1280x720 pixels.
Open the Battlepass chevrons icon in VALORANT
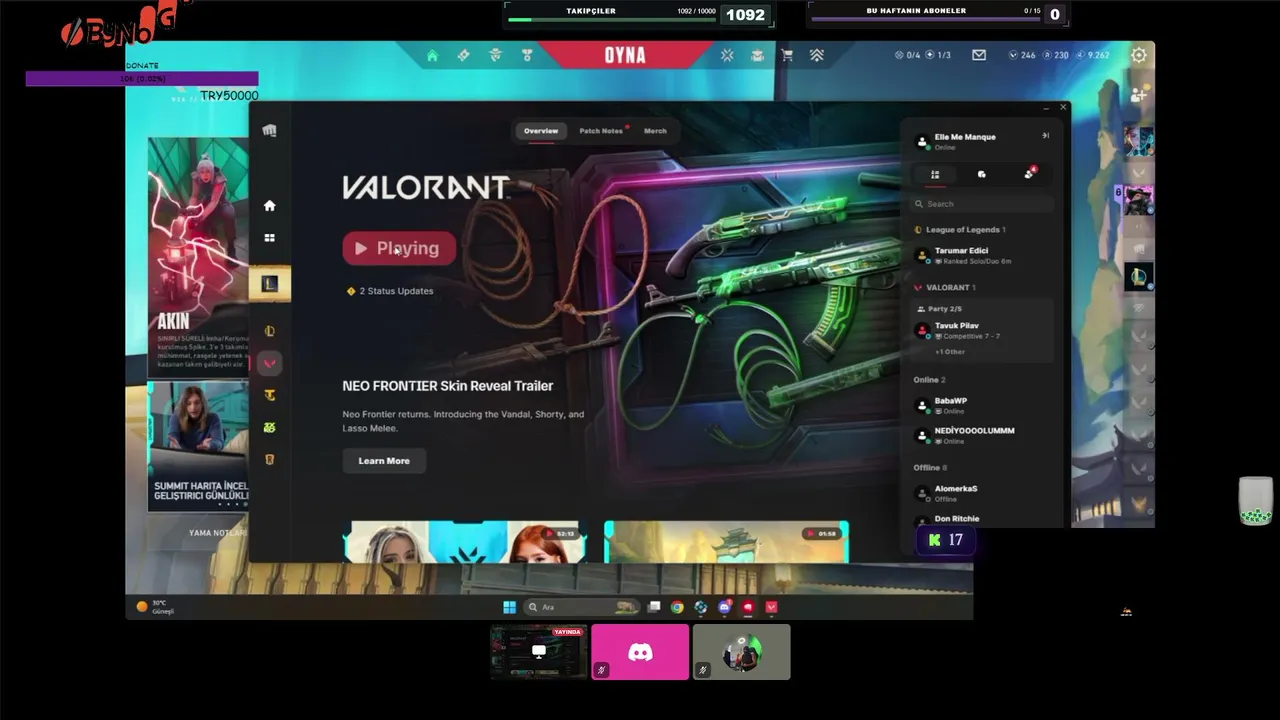(817, 56)
